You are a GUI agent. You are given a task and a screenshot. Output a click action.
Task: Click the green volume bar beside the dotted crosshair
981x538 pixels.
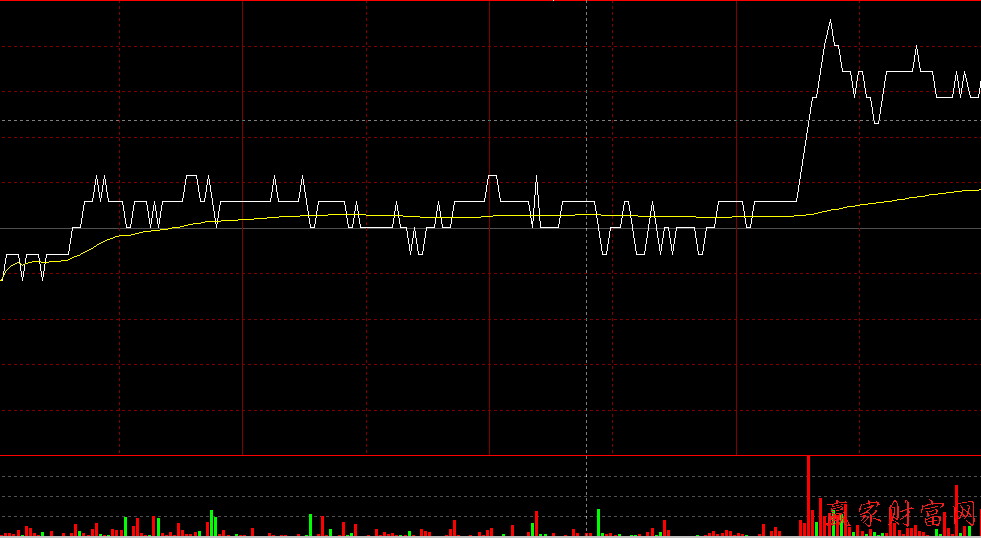coord(598,522)
